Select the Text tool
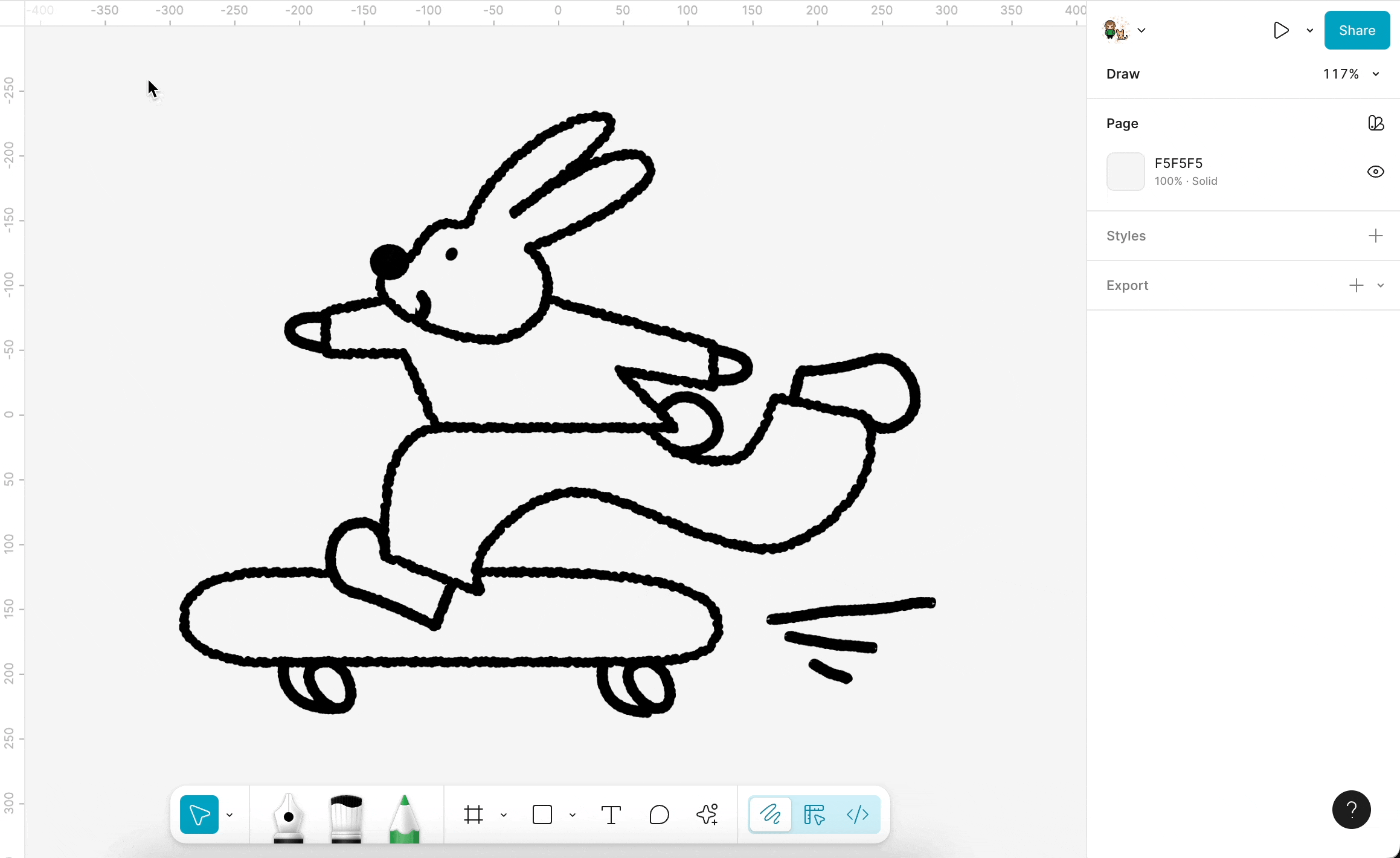The height and width of the screenshot is (858, 1400). click(x=611, y=814)
